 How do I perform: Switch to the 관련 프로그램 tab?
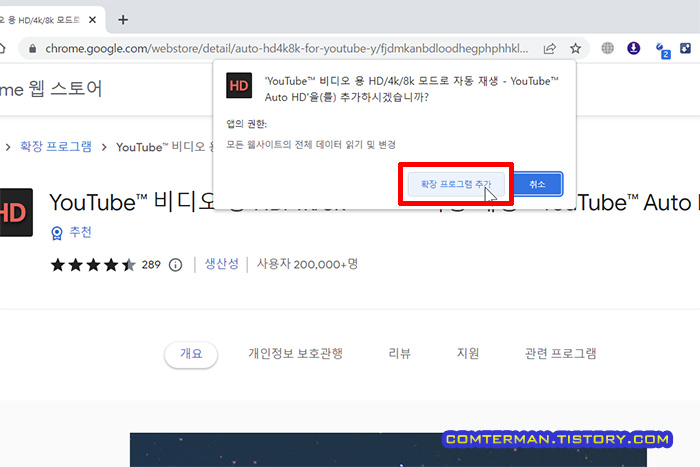point(561,354)
